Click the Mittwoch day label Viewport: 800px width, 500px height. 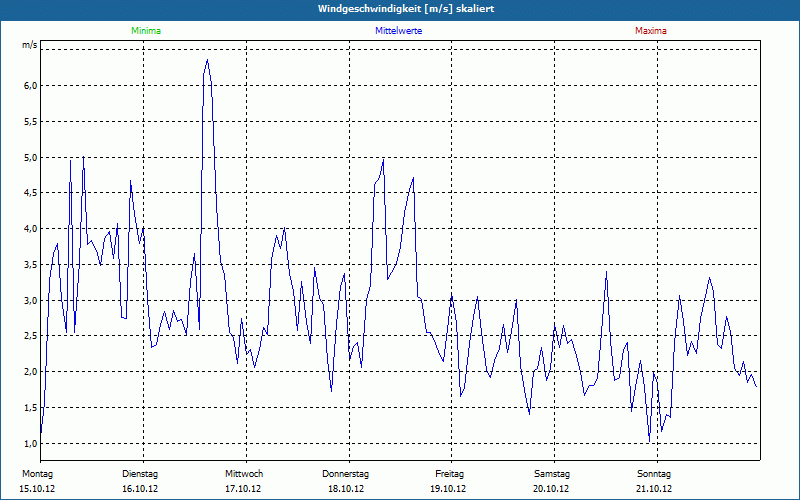point(244,474)
